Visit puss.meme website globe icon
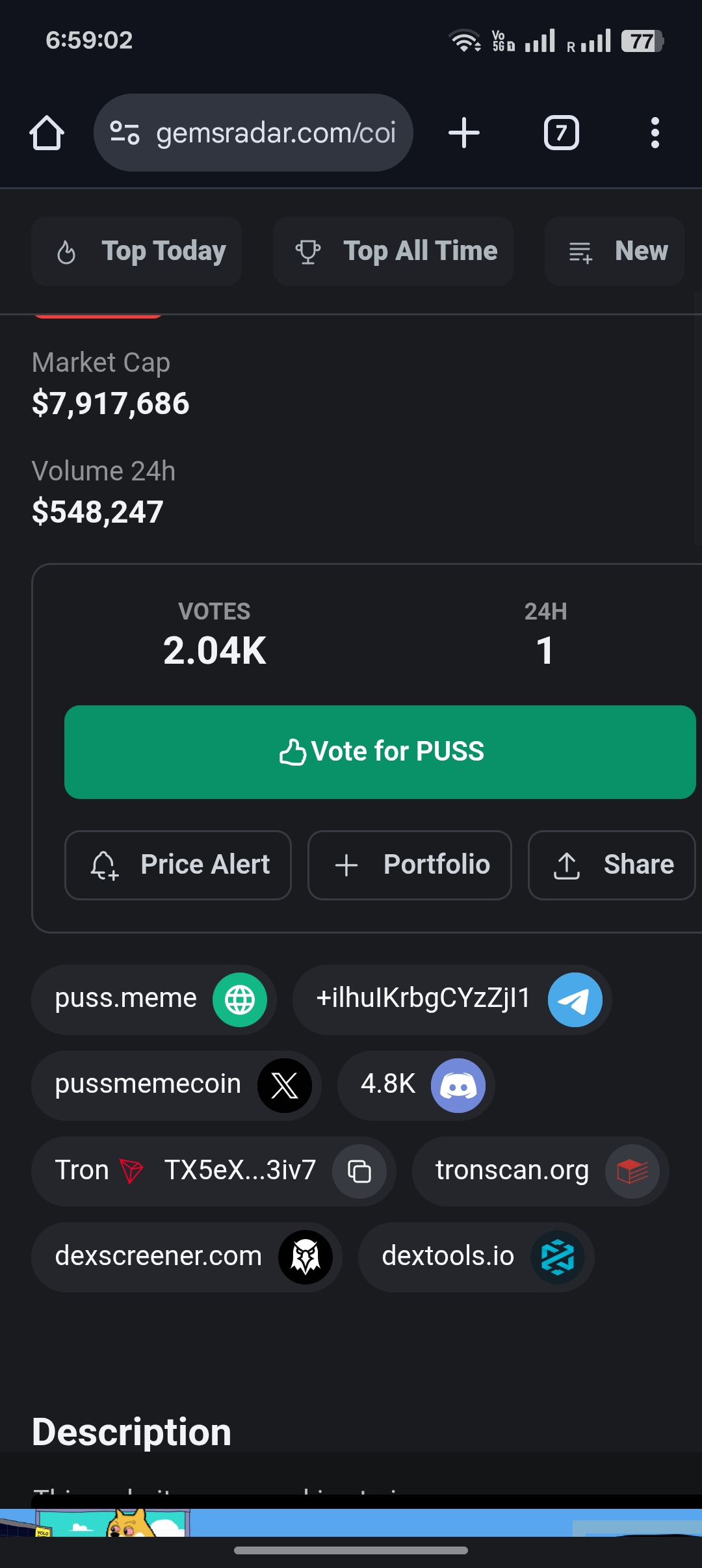The width and height of the screenshot is (702, 1568). pos(240,1000)
